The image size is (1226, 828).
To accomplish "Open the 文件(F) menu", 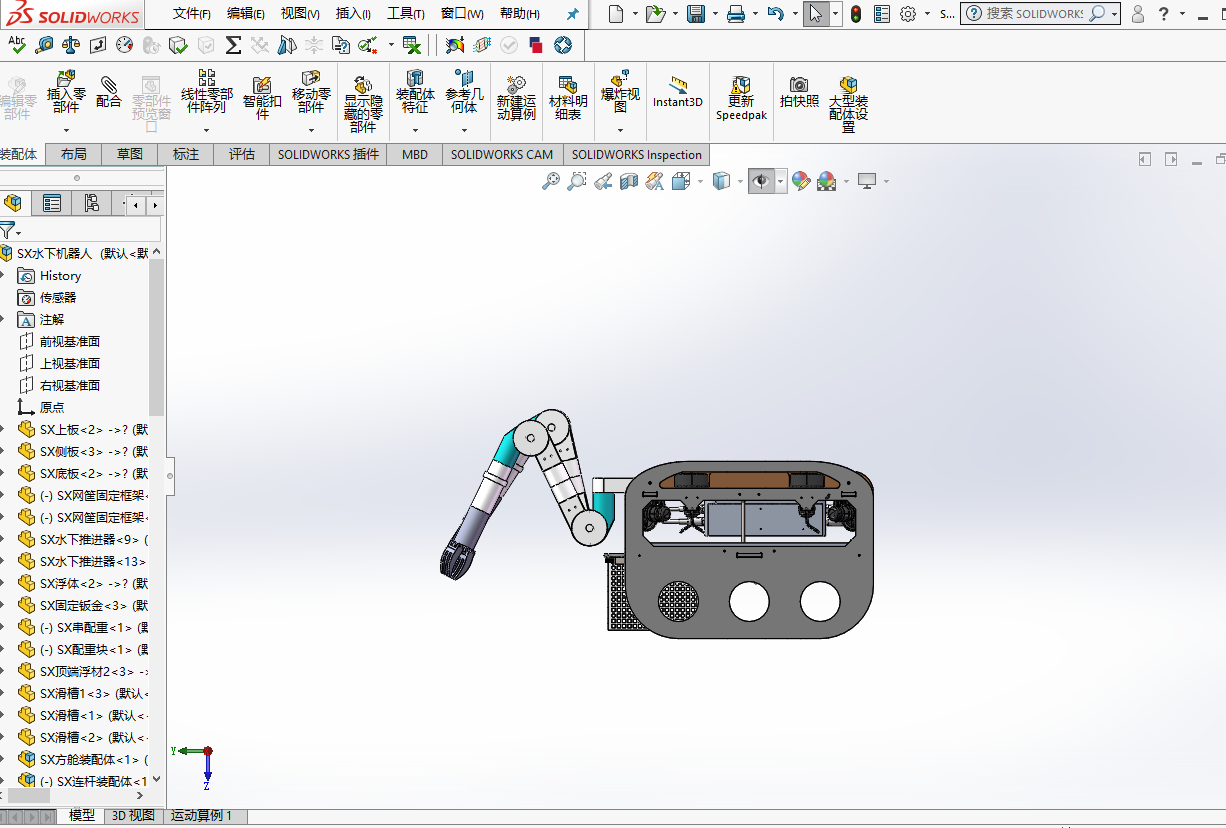I will (x=192, y=14).
